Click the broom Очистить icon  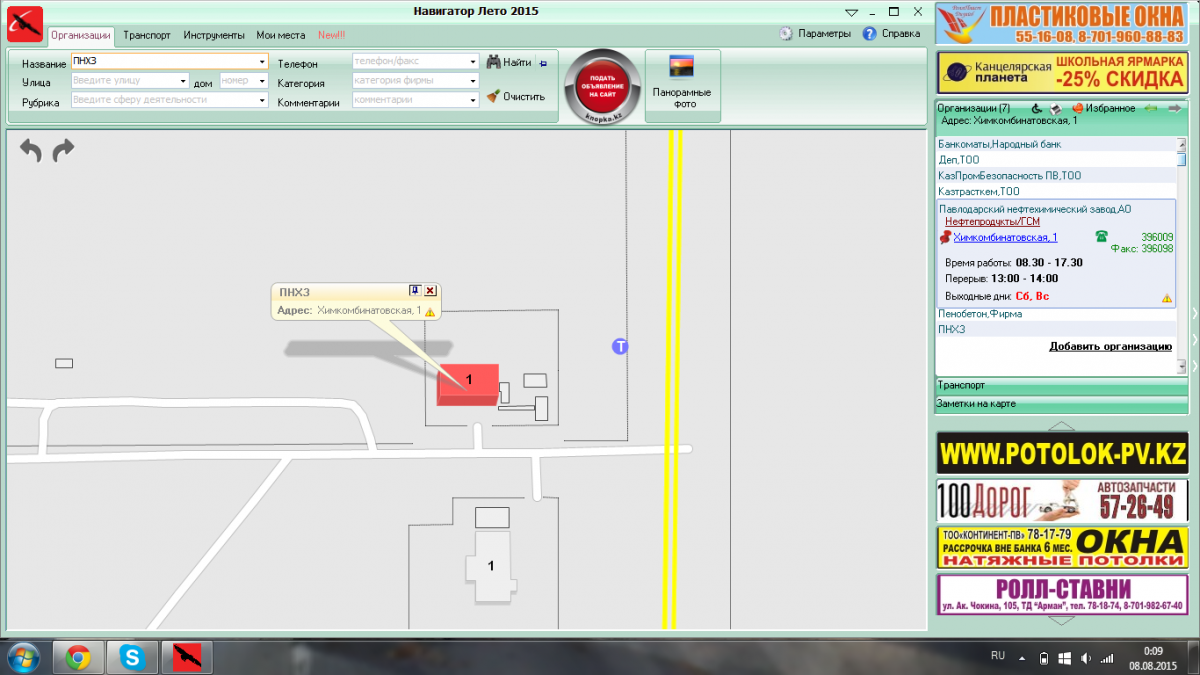tap(493, 97)
